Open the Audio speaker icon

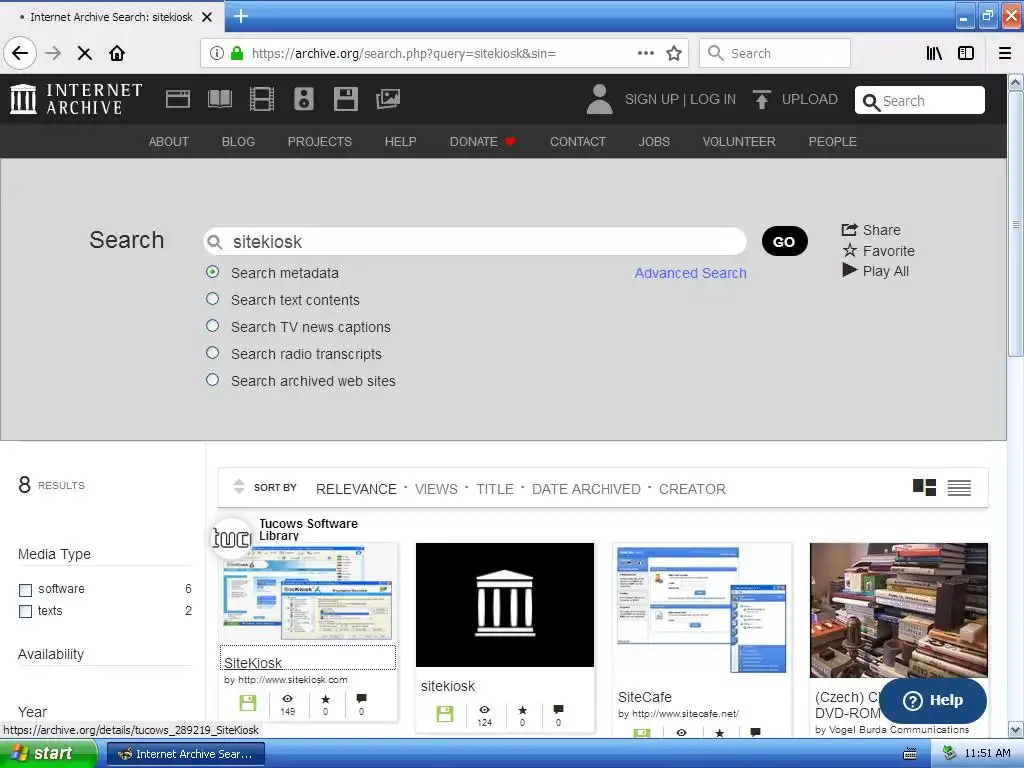coord(304,99)
